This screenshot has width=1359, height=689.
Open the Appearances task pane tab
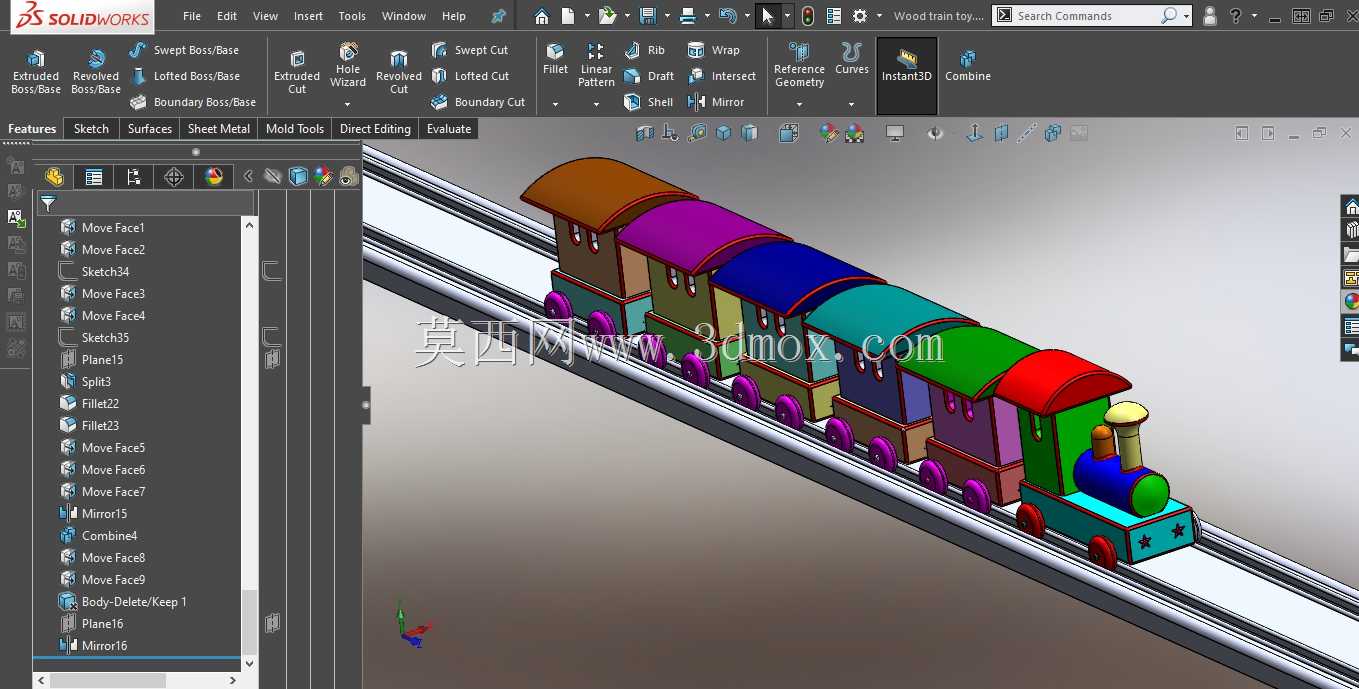coord(1350,300)
